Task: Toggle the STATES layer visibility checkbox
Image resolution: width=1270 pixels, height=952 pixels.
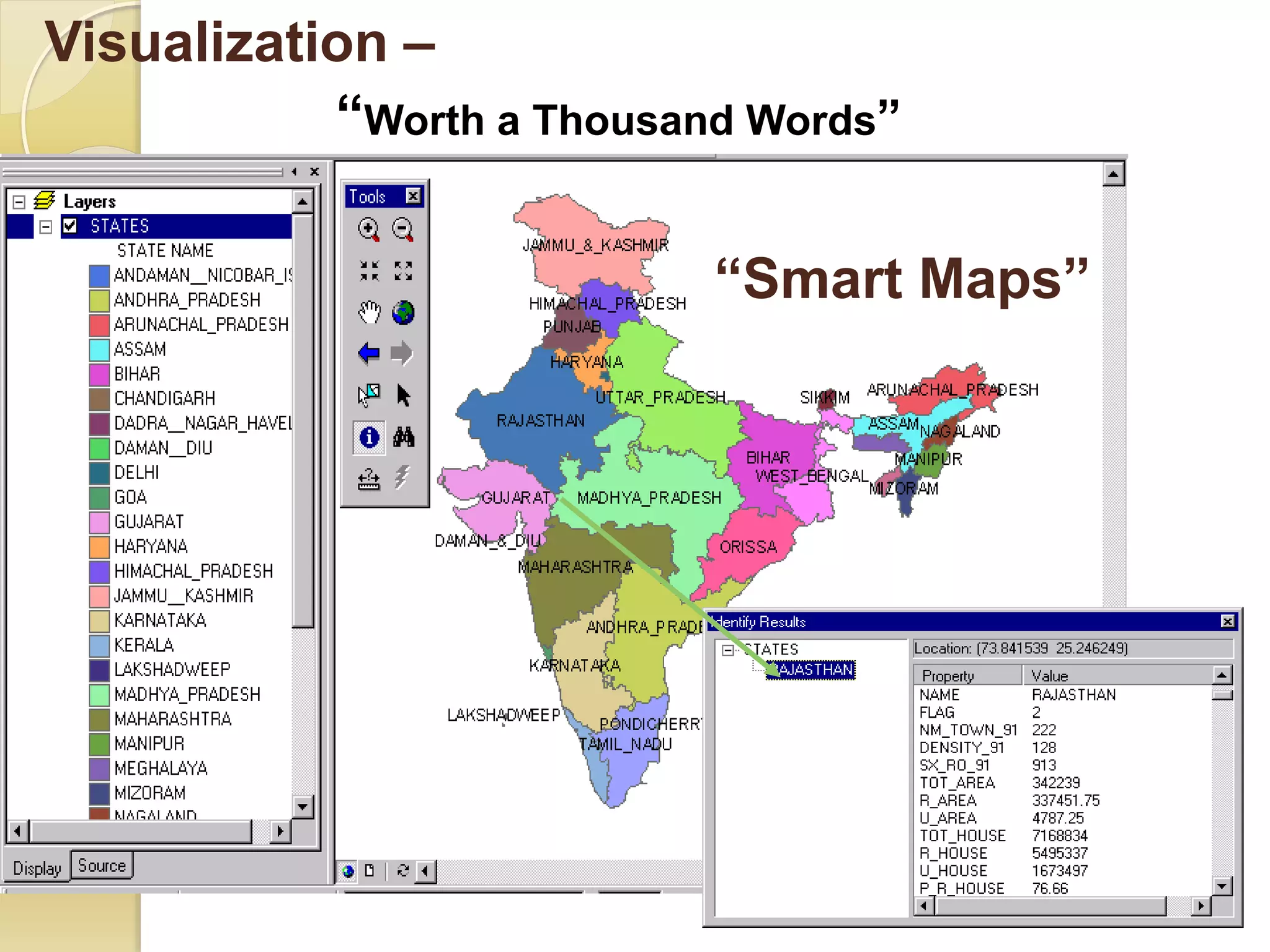Action: [x=70, y=226]
